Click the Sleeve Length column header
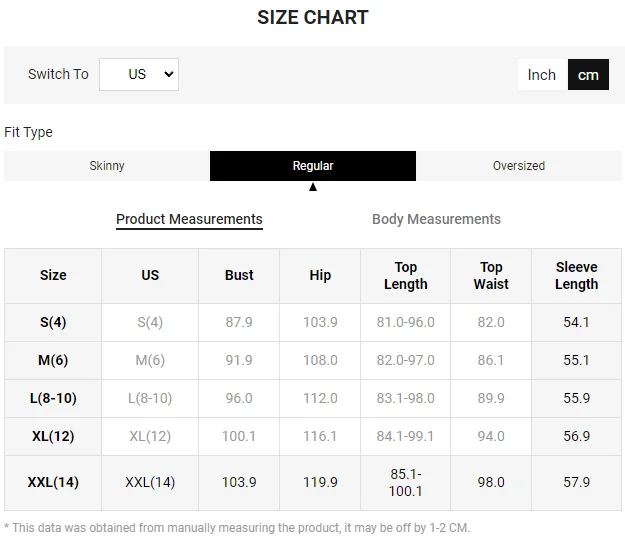This screenshot has width=625, height=539. [576, 275]
